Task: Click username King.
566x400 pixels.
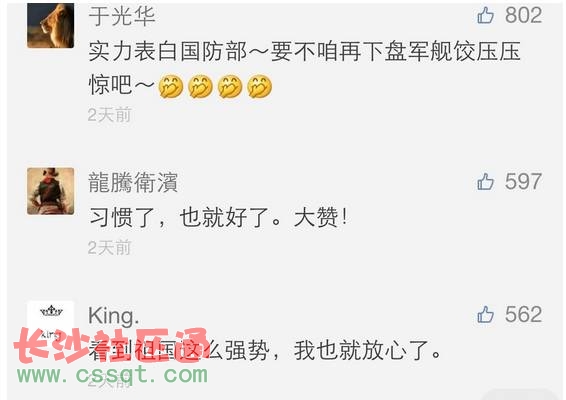Action: point(113,316)
